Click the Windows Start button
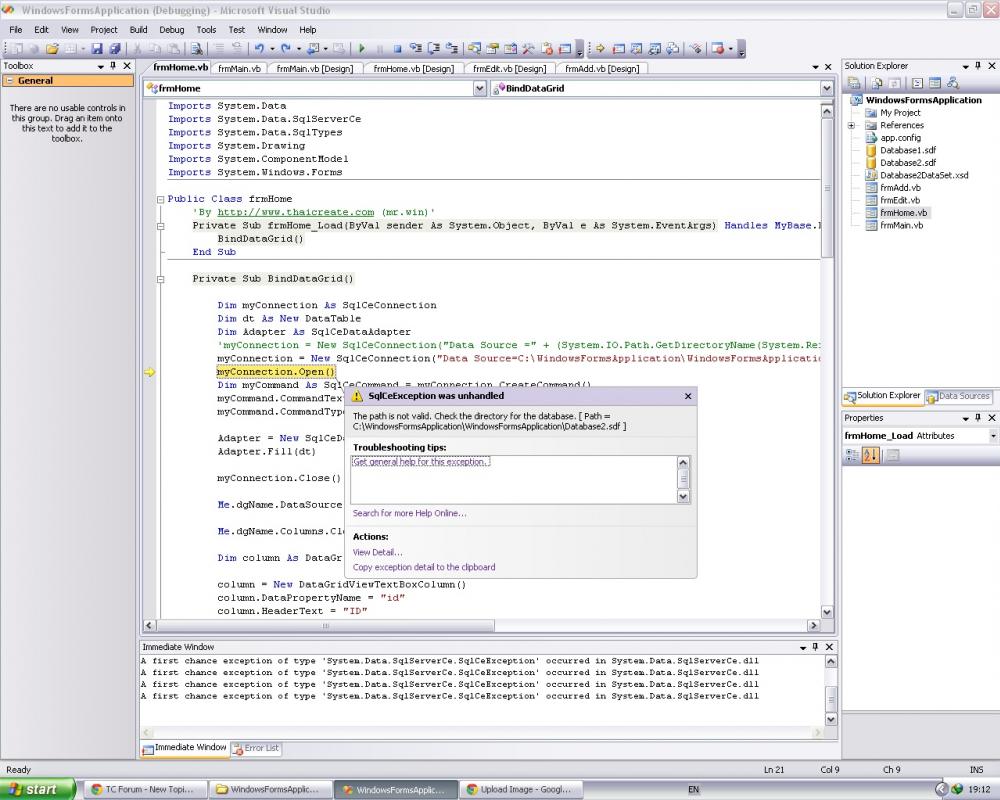 pos(38,789)
